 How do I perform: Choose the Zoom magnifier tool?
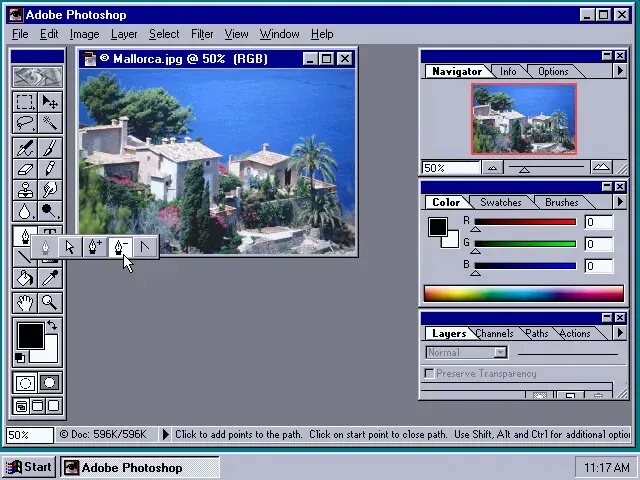click(x=49, y=303)
